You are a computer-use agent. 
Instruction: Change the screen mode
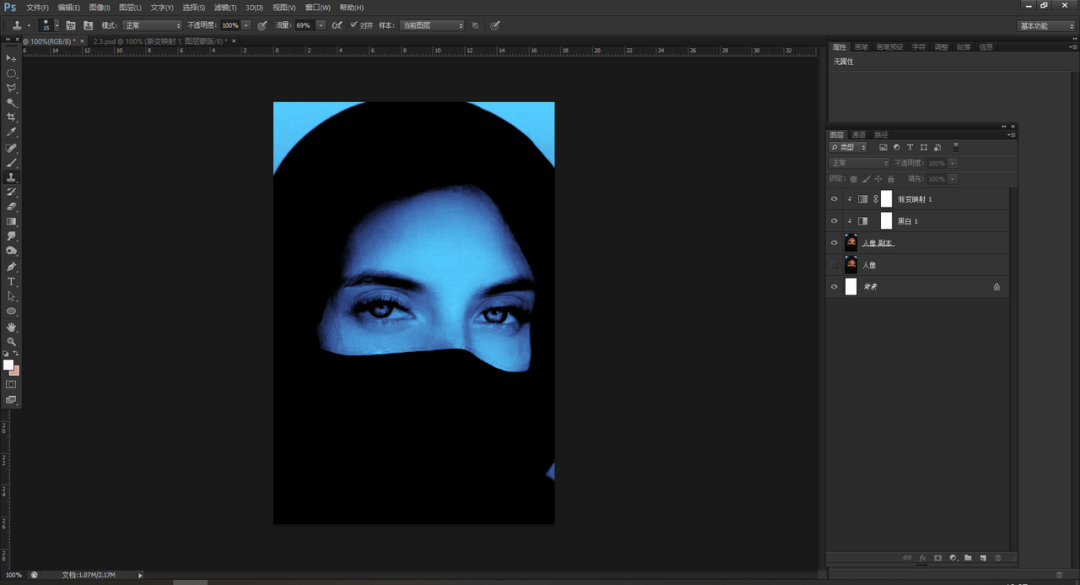[11, 400]
